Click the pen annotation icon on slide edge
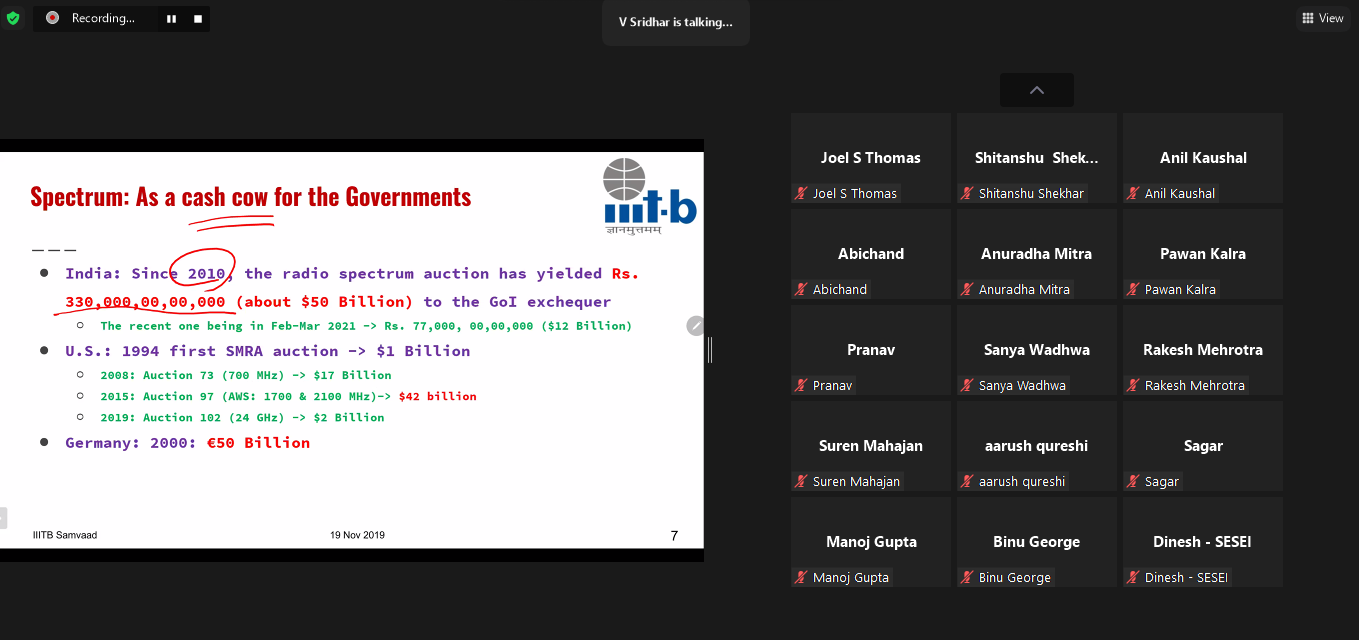This screenshot has height=640, width=1359. tap(695, 326)
